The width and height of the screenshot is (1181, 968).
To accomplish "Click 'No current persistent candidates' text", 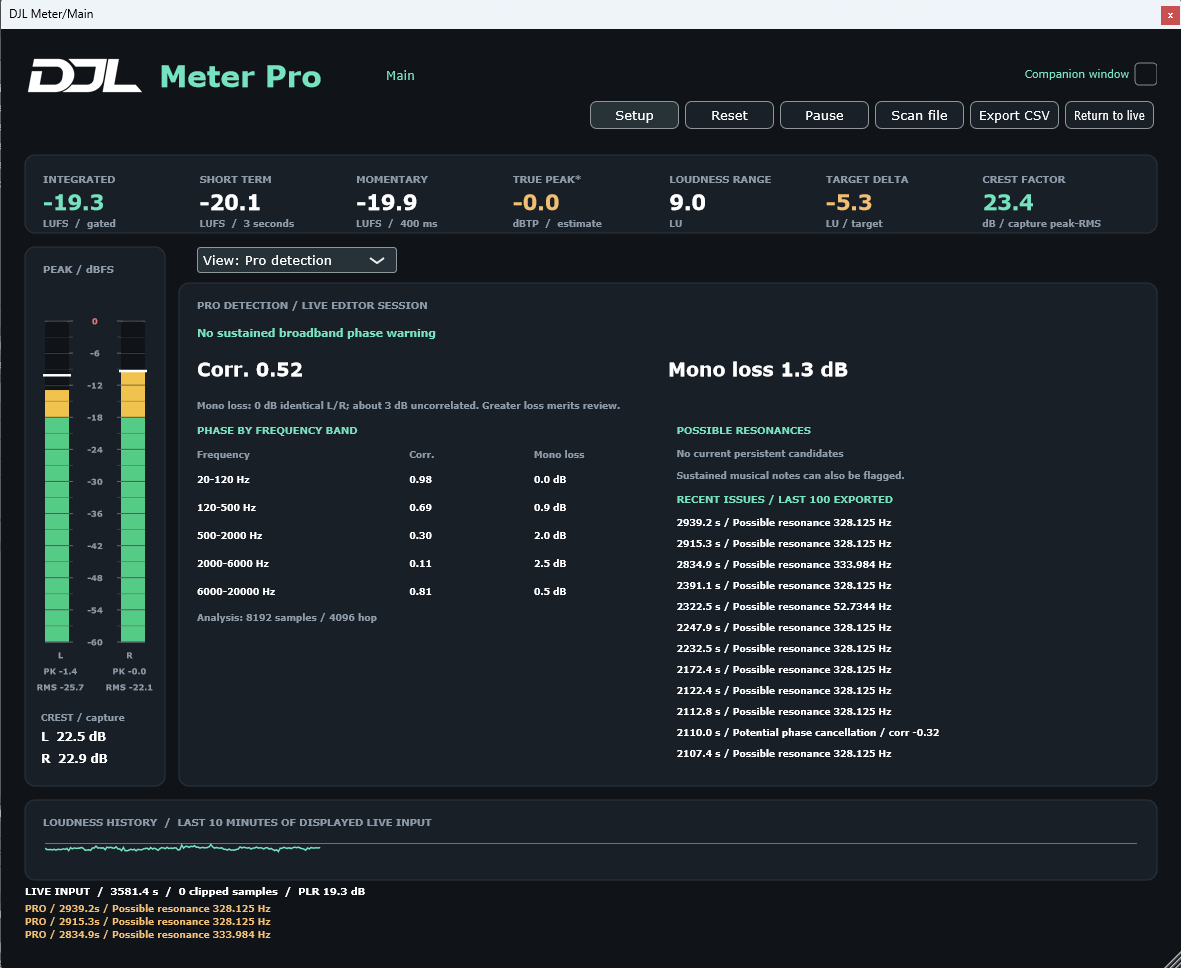I will pyautogui.click(x=760, y=453).
